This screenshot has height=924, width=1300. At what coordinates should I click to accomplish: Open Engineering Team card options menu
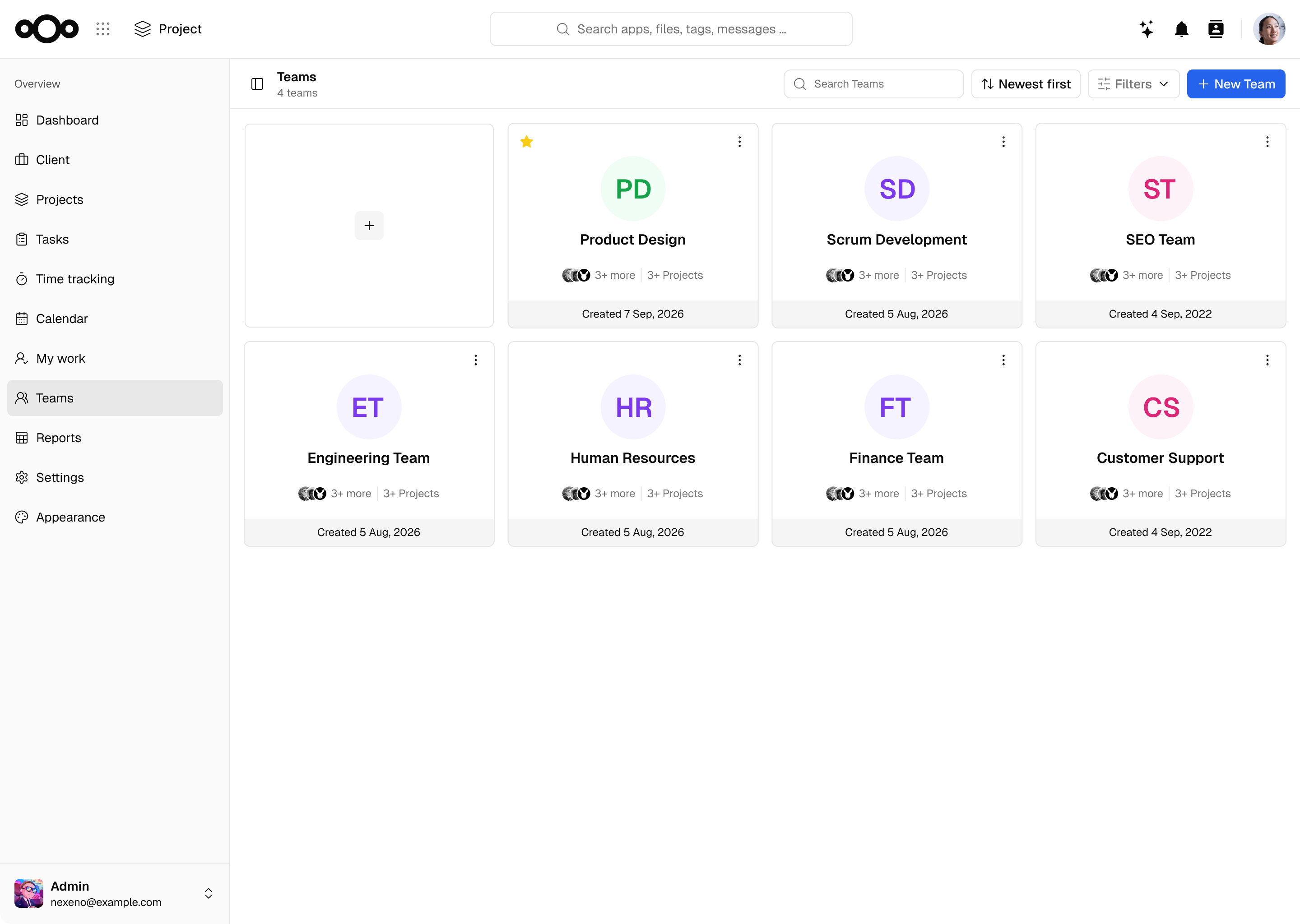[476, 360]
